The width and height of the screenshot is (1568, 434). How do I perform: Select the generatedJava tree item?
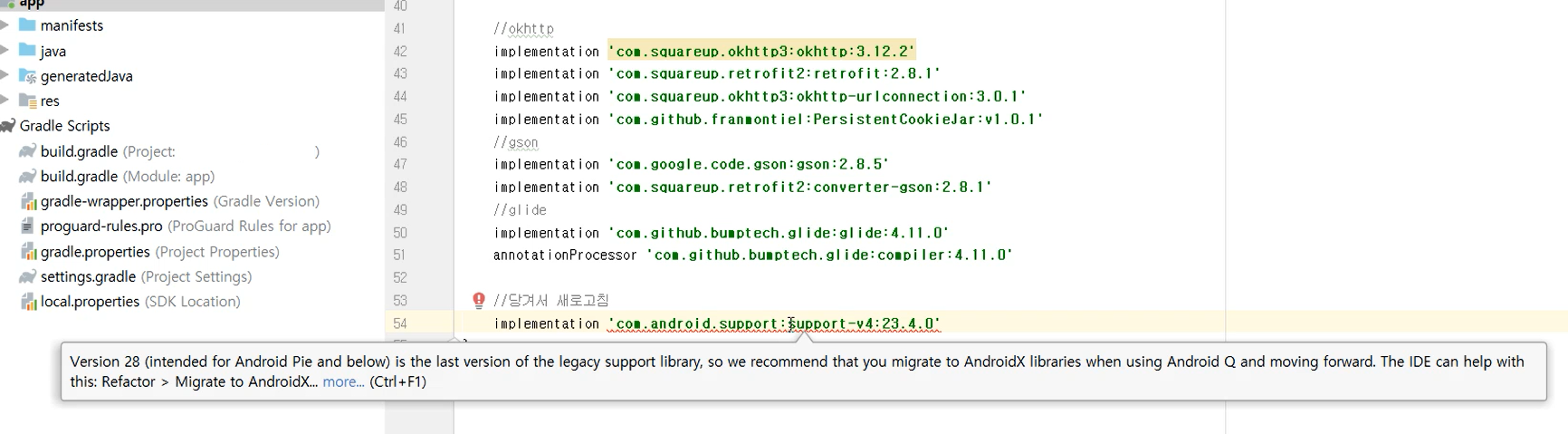pyautogui.click(x=86, y=76)
